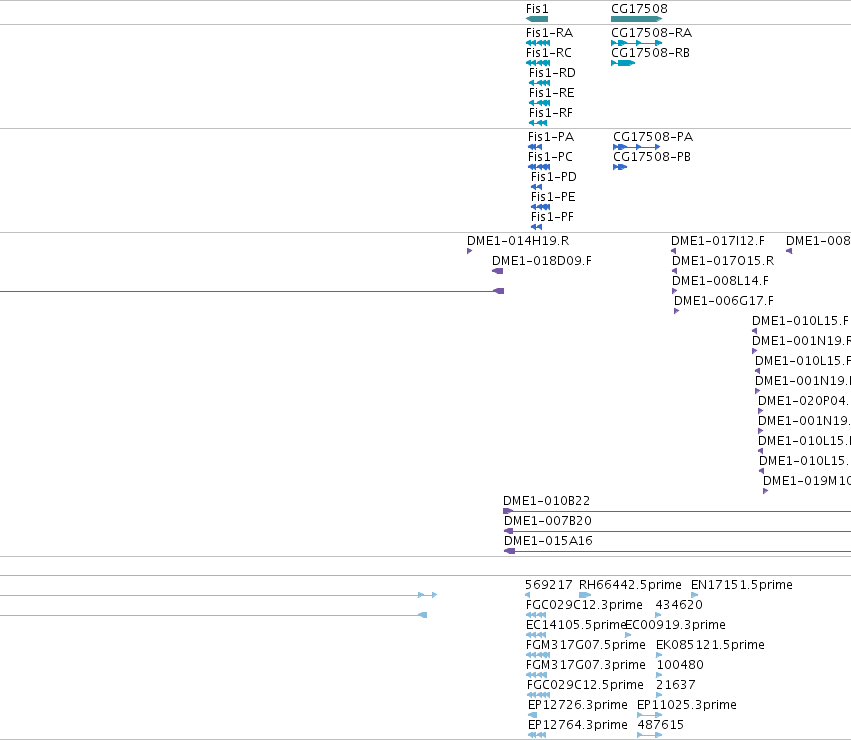851x740 pixels.
Task: Open transcript CG17508-RA
Action: click(x=651, y=33)
